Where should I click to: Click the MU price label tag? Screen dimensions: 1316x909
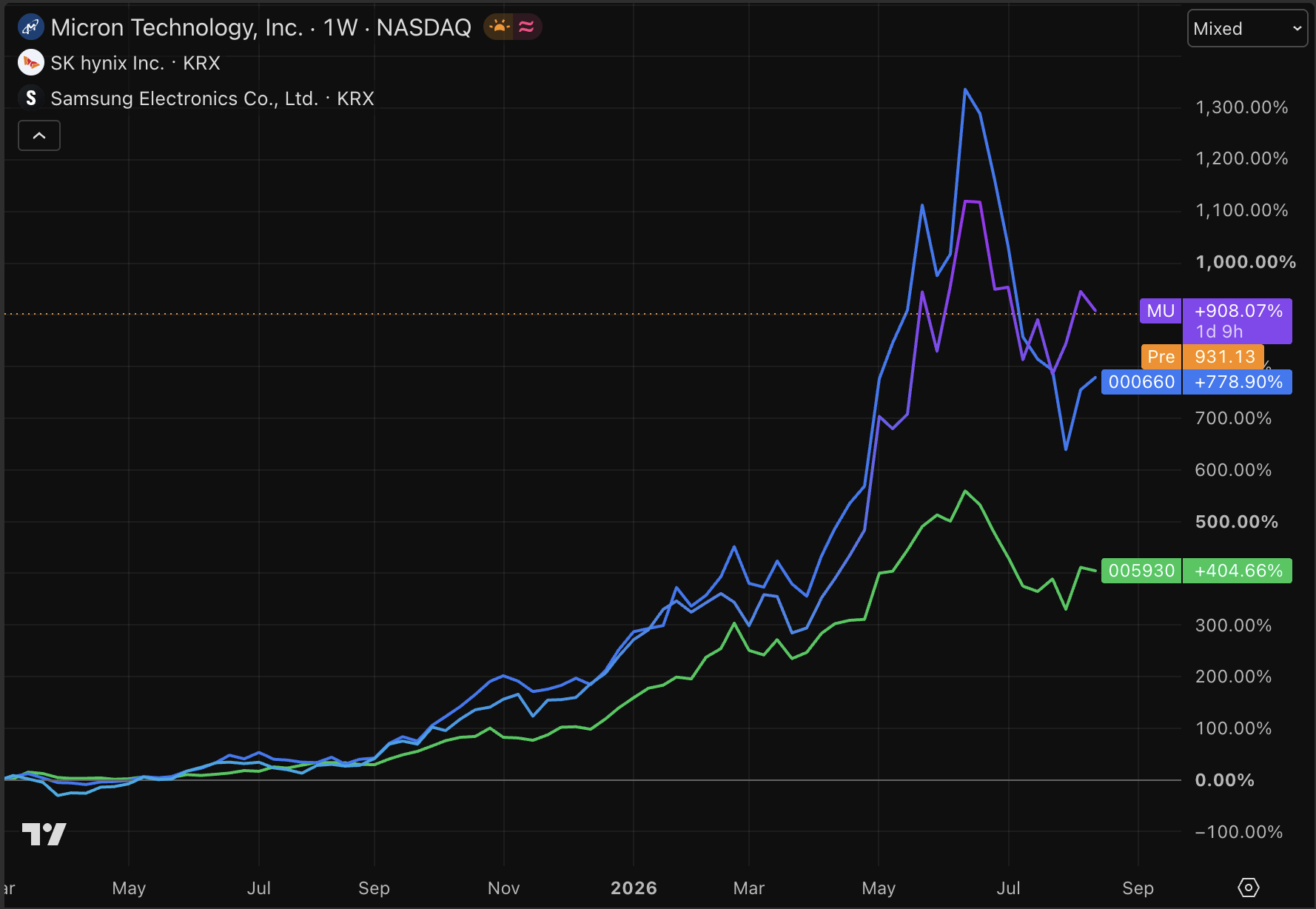tap(1161, 311)
